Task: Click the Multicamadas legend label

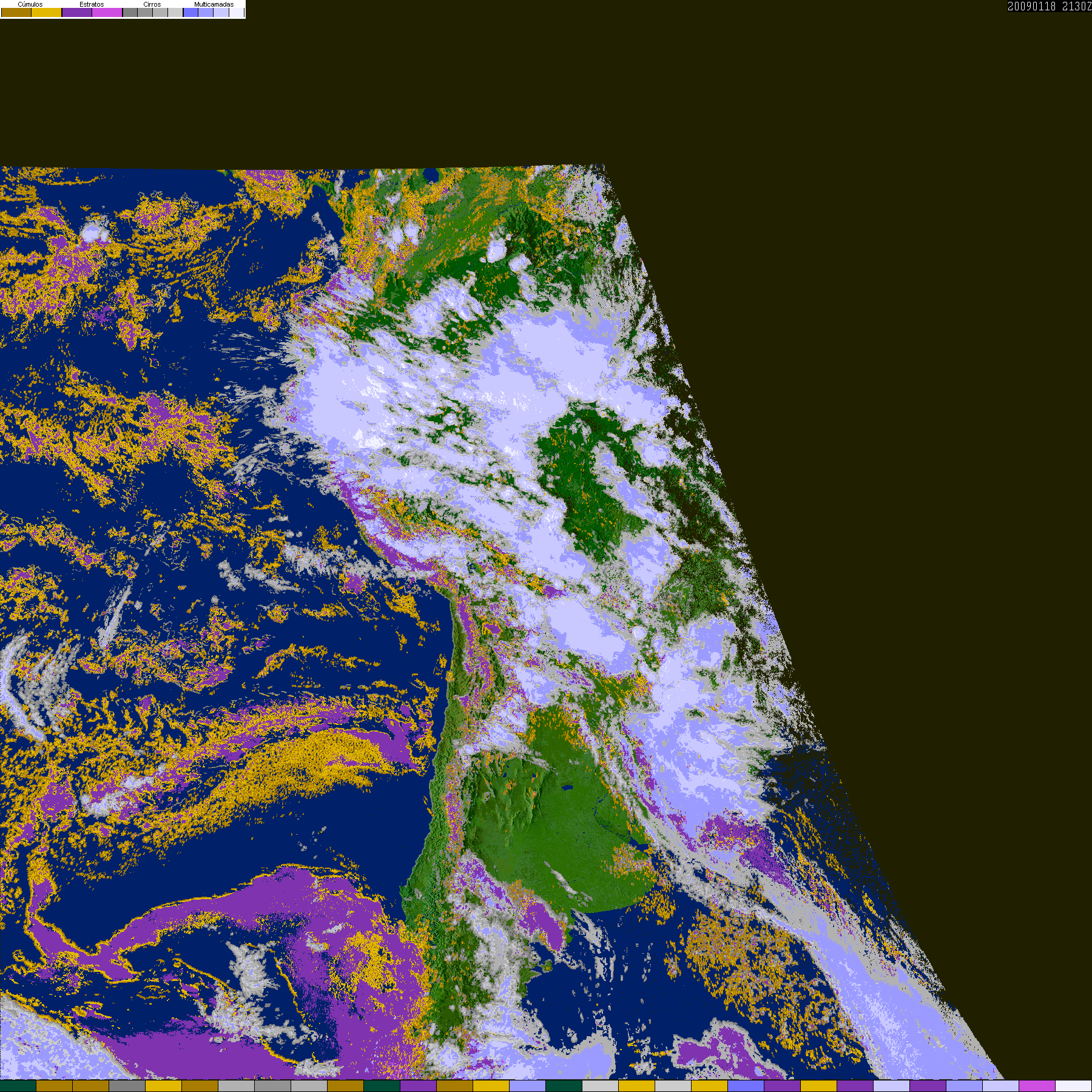Action: click(214, 4)
